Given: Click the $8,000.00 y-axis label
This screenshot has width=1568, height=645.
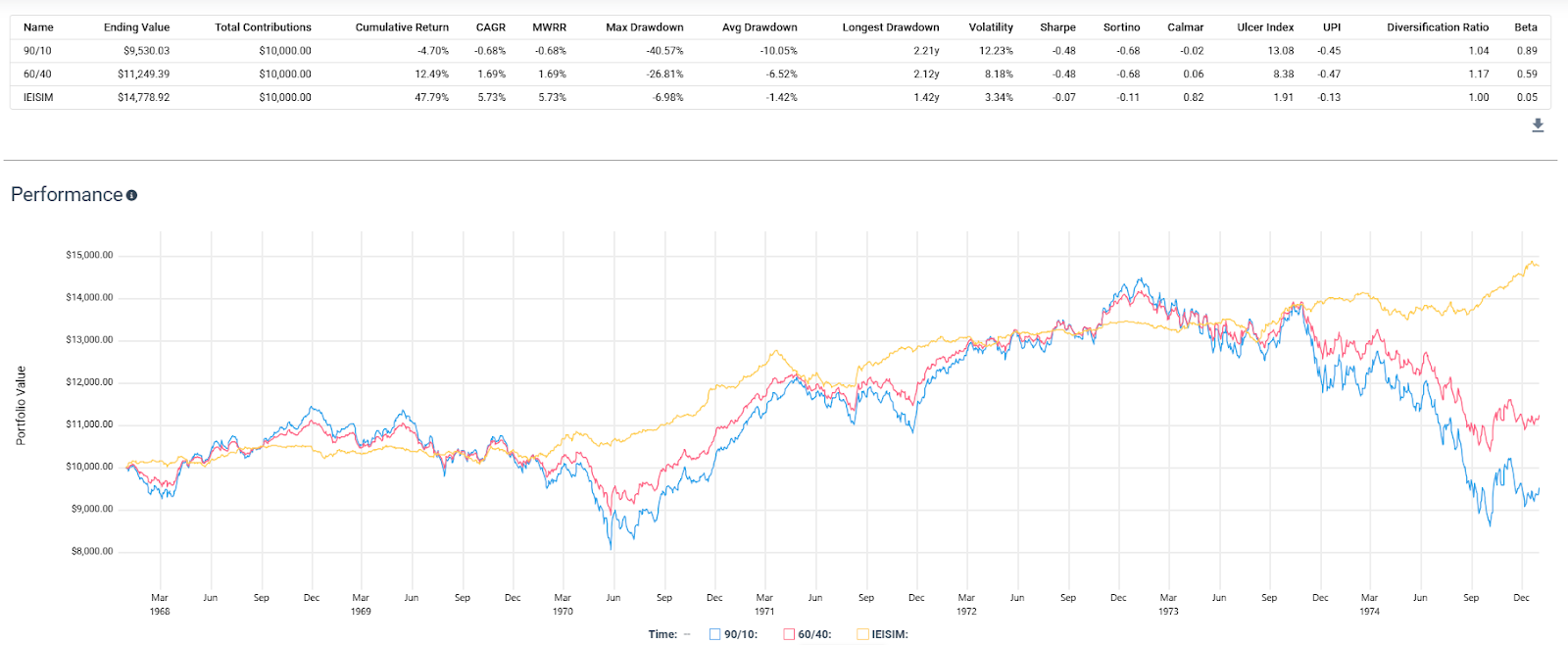Looking at the screenshot, I should click(x=91, y=552).
